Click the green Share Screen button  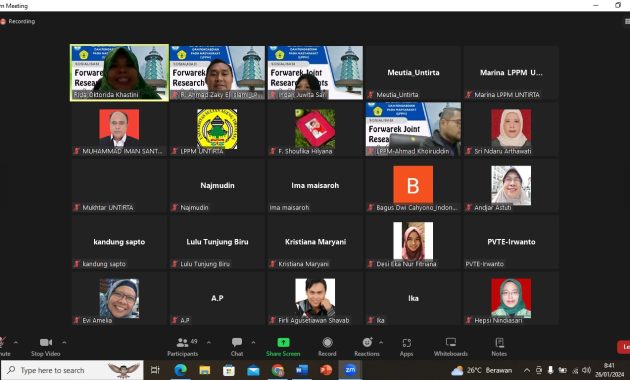[x=283, y=347]
